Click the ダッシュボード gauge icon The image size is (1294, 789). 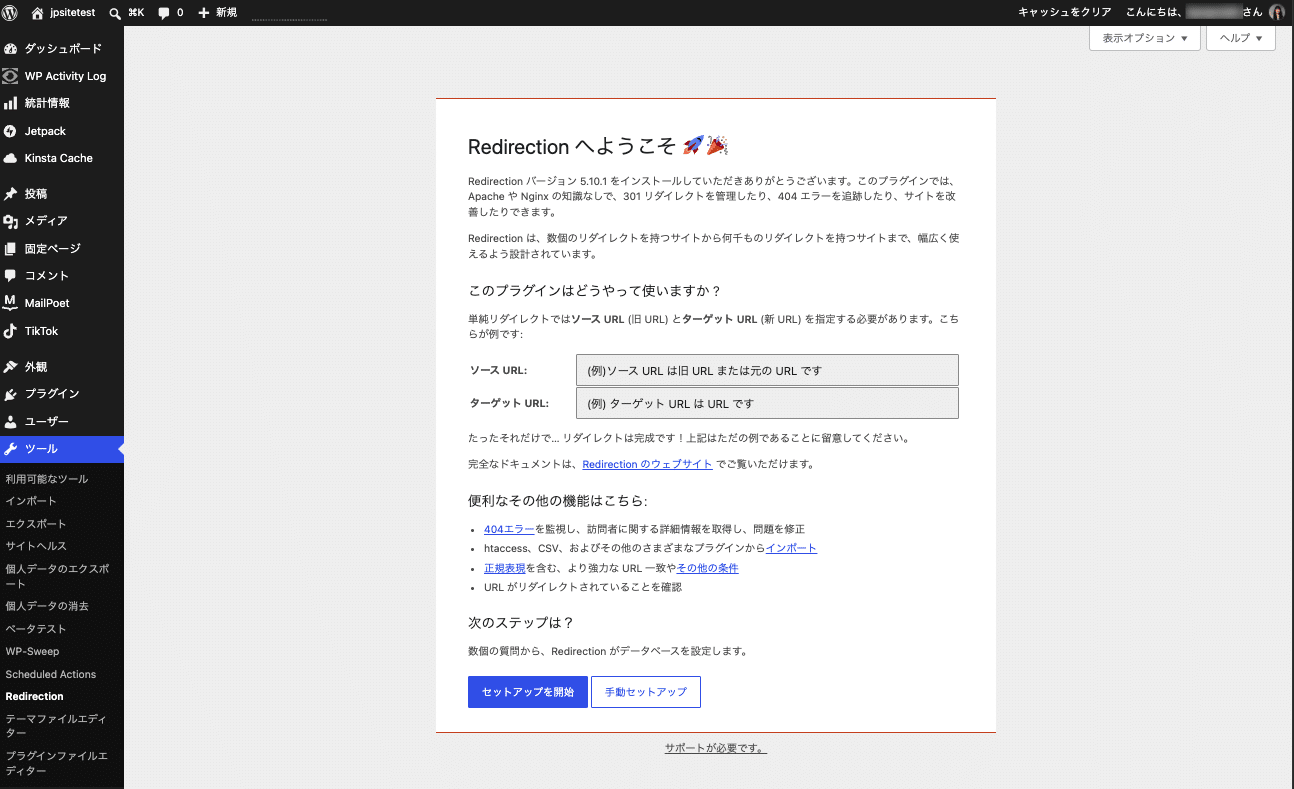[11, 49]
